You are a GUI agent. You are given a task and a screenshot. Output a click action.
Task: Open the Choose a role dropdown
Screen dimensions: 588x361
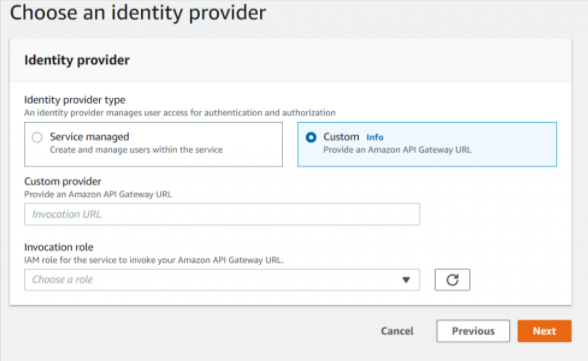222,280
